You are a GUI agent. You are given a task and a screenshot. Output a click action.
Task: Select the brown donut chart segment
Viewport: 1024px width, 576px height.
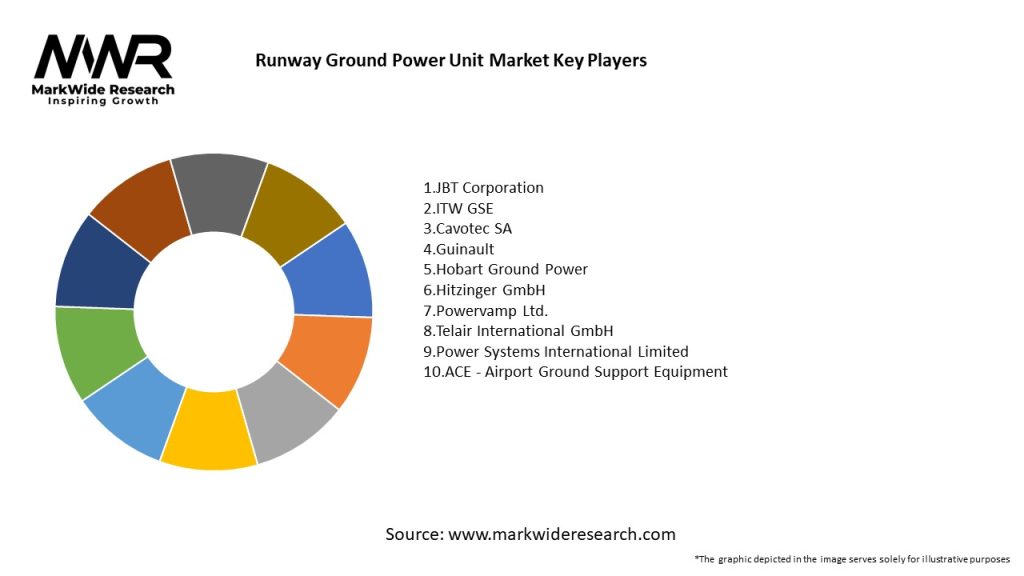pos(143,208)
